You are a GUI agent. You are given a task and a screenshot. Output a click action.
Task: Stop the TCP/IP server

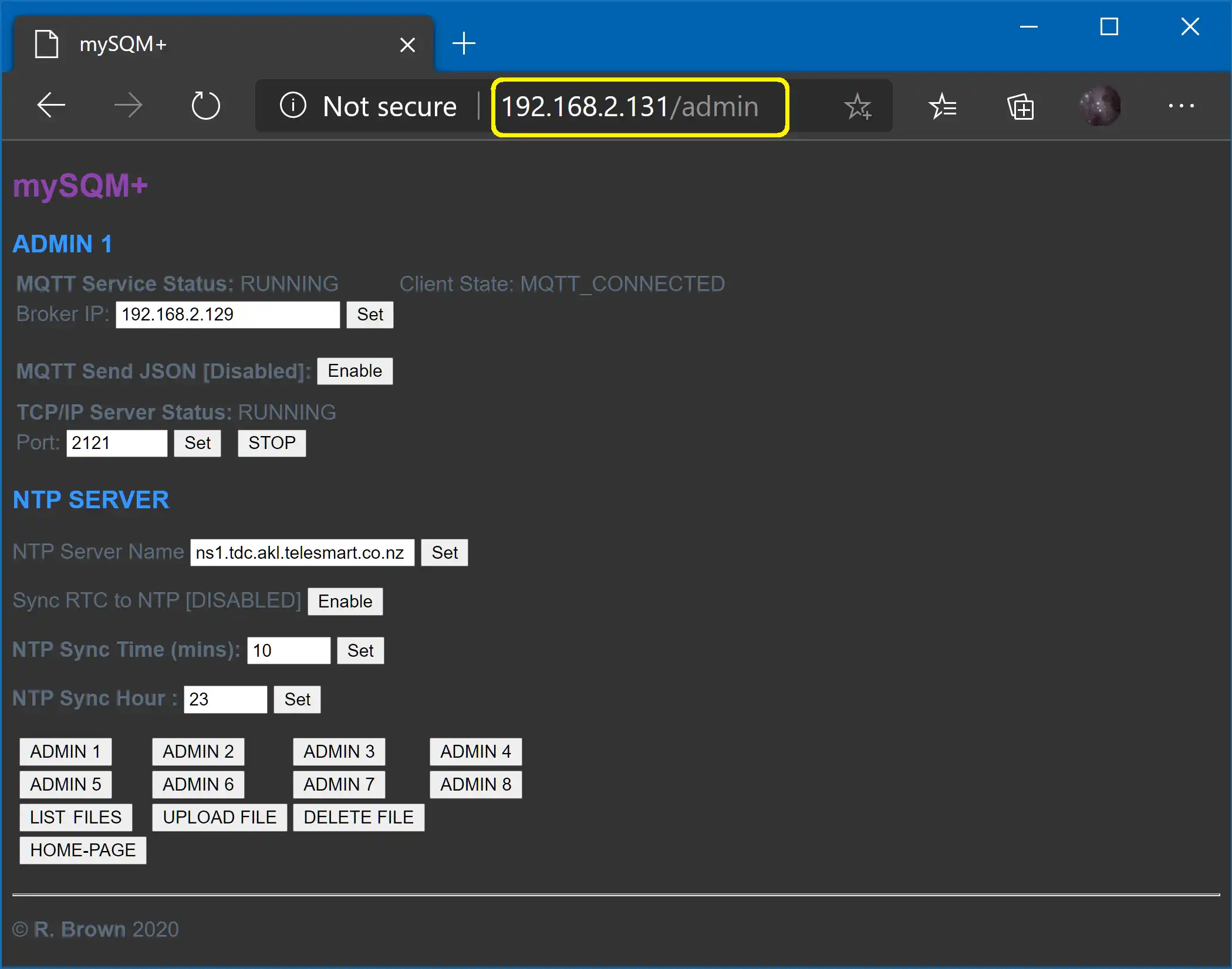click(x=272, y=443)
